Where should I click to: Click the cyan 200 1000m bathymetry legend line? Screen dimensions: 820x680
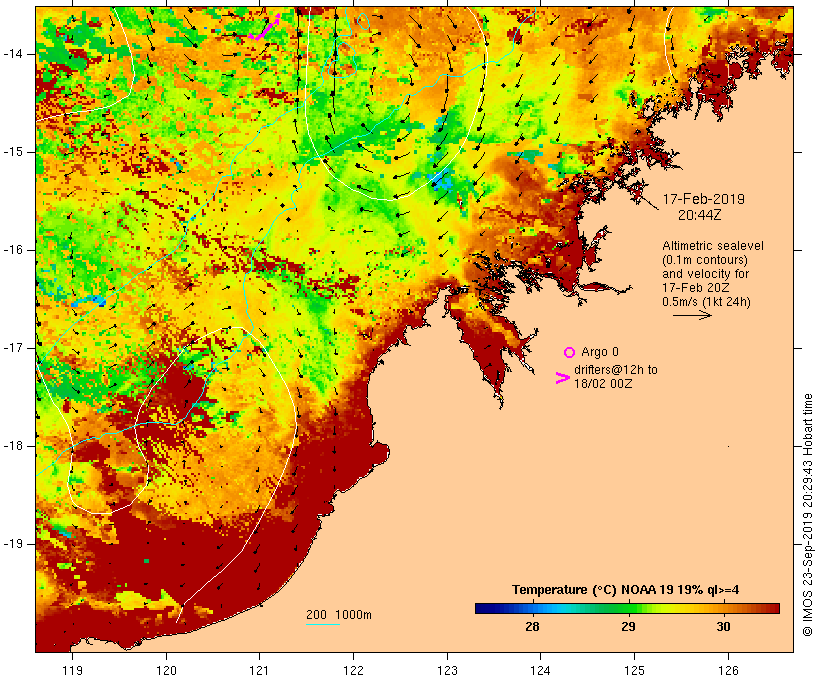[323, 624]
